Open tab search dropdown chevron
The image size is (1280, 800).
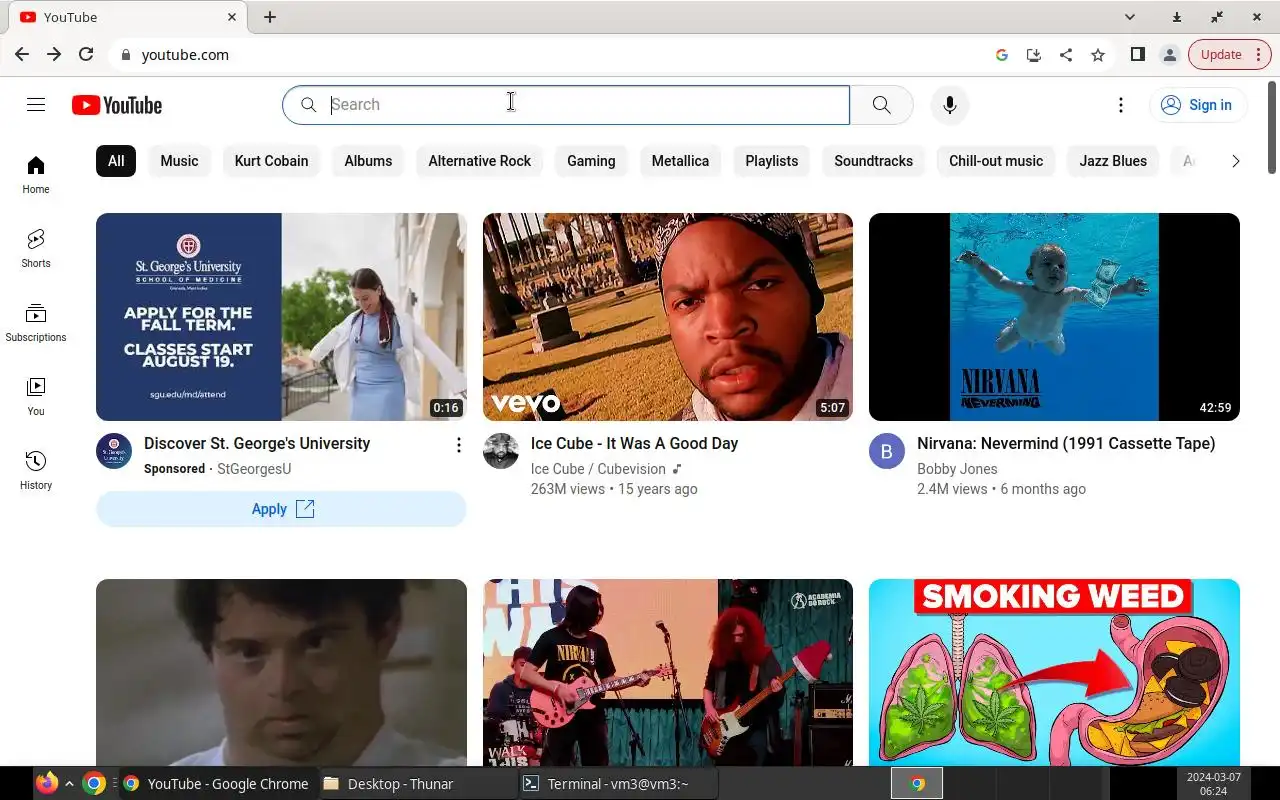pos(1130,17)
